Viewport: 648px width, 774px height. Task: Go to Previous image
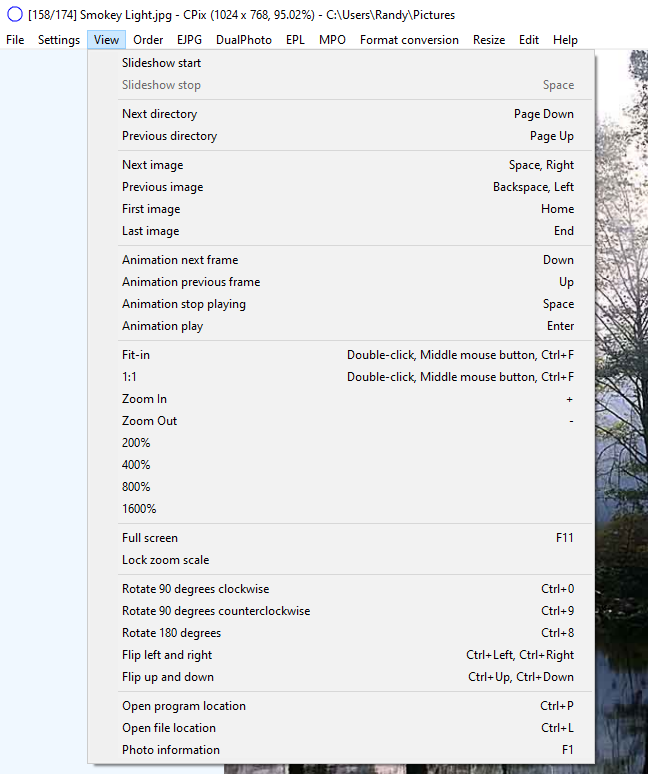(x=341, y=187)
